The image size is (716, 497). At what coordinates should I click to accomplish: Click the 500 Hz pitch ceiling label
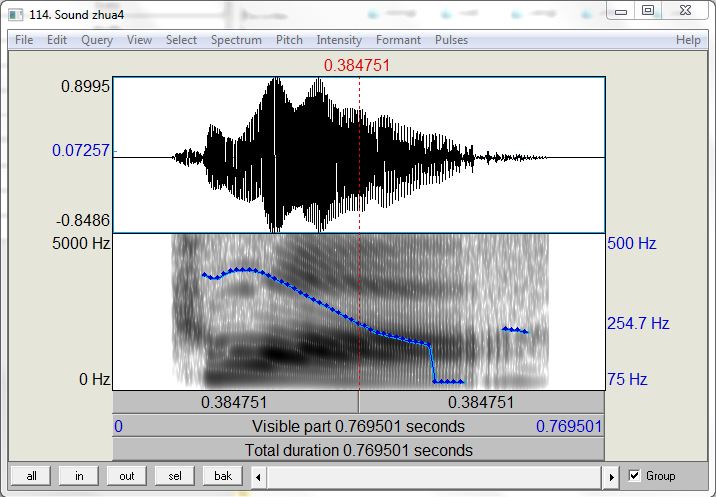click(632, 243)
